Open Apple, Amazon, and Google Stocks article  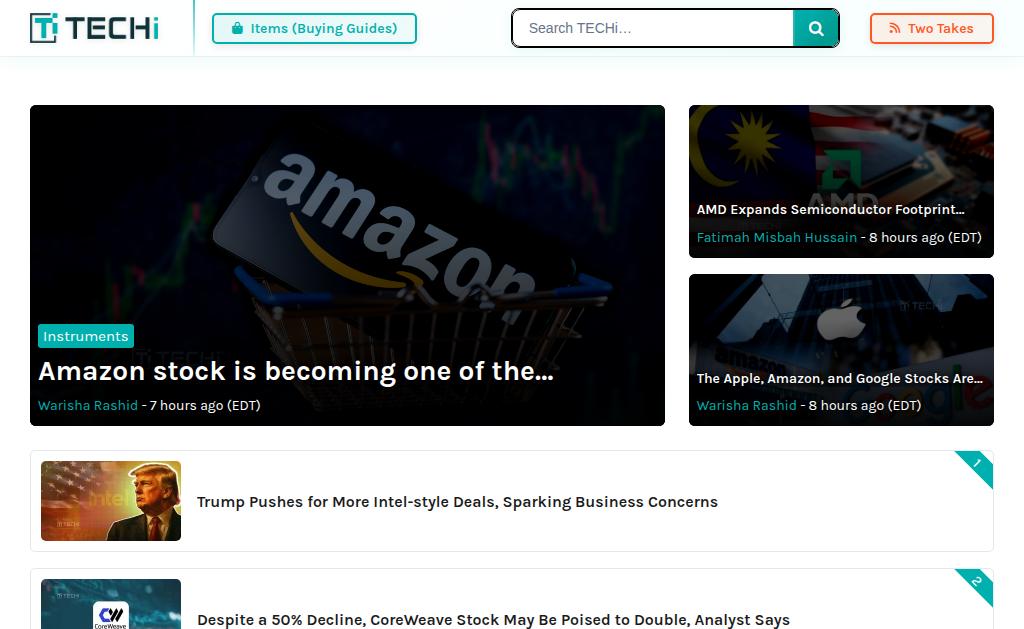[839, 378]
